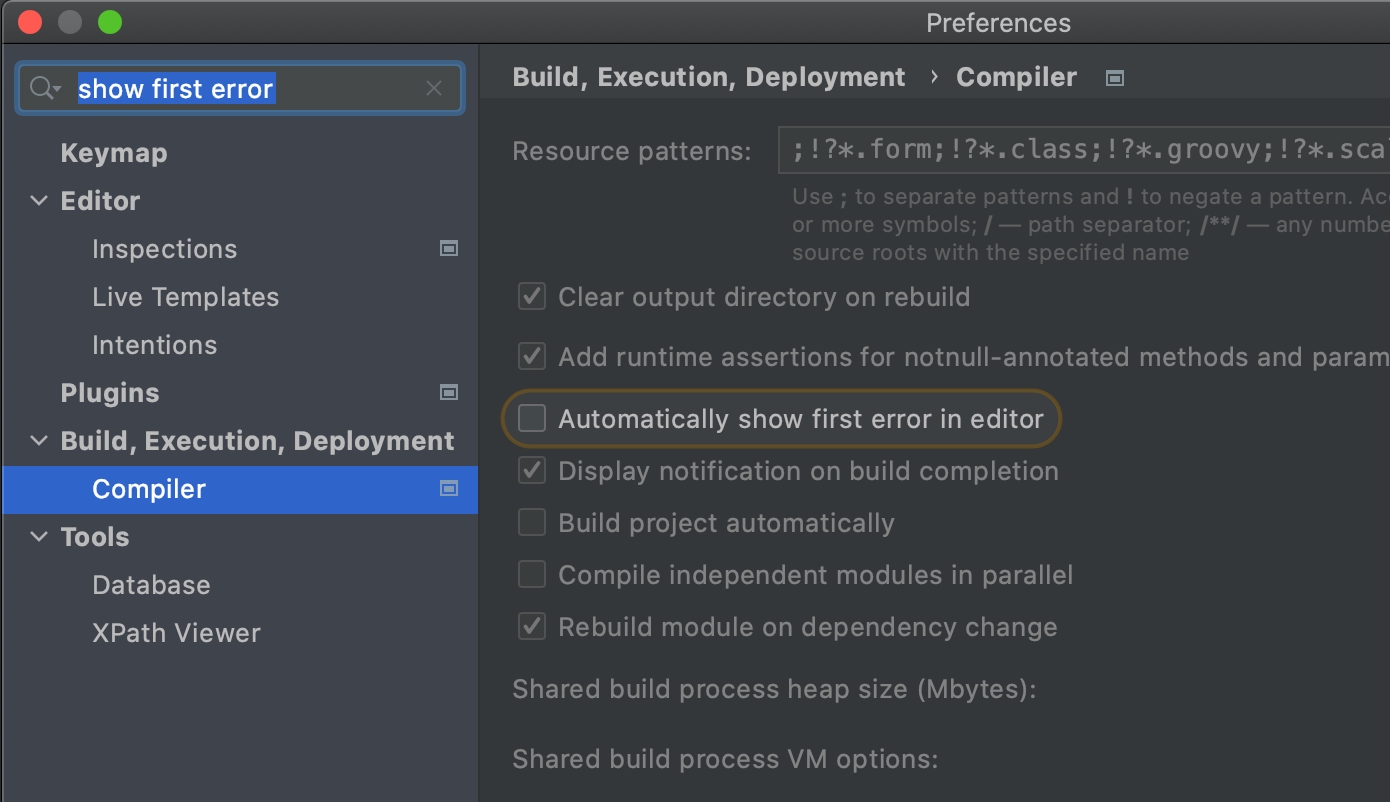This screenshot has height=802, width=1390.
Task: Uncheck Display notification on build completion
Action: [532, 471]
